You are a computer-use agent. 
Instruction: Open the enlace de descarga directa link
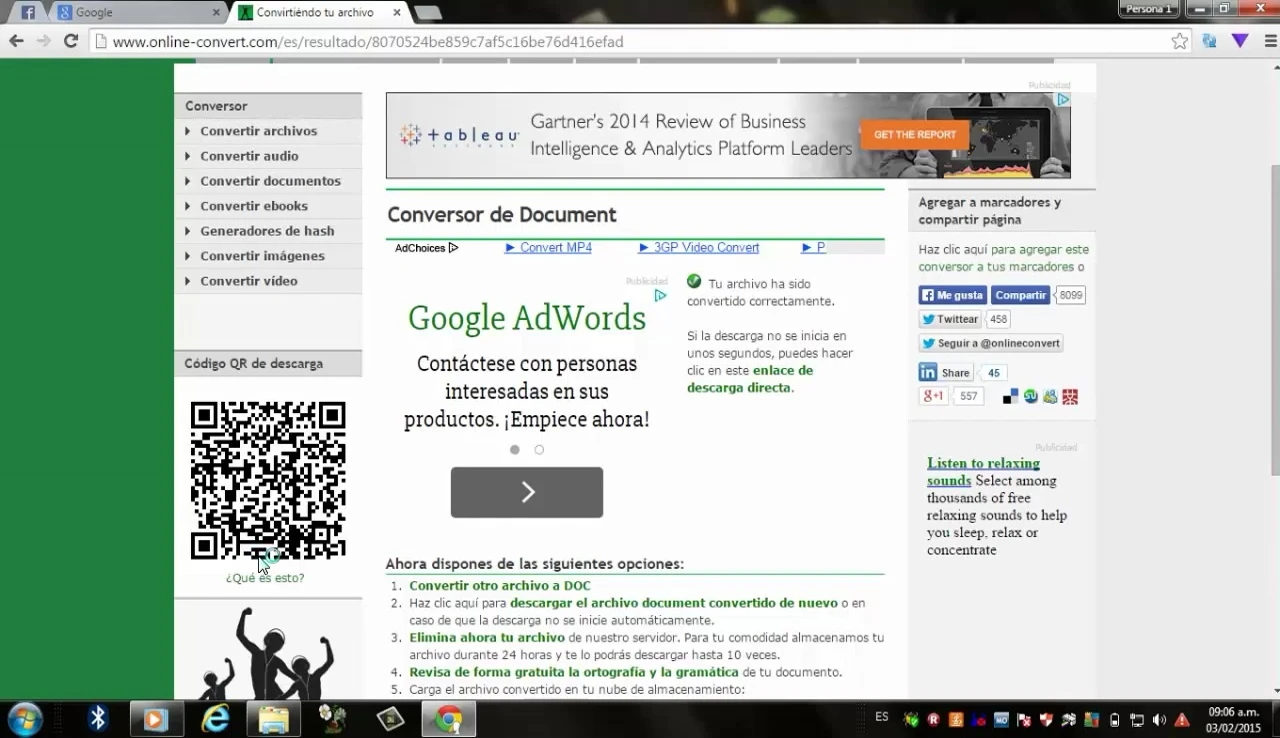[750, 379]
